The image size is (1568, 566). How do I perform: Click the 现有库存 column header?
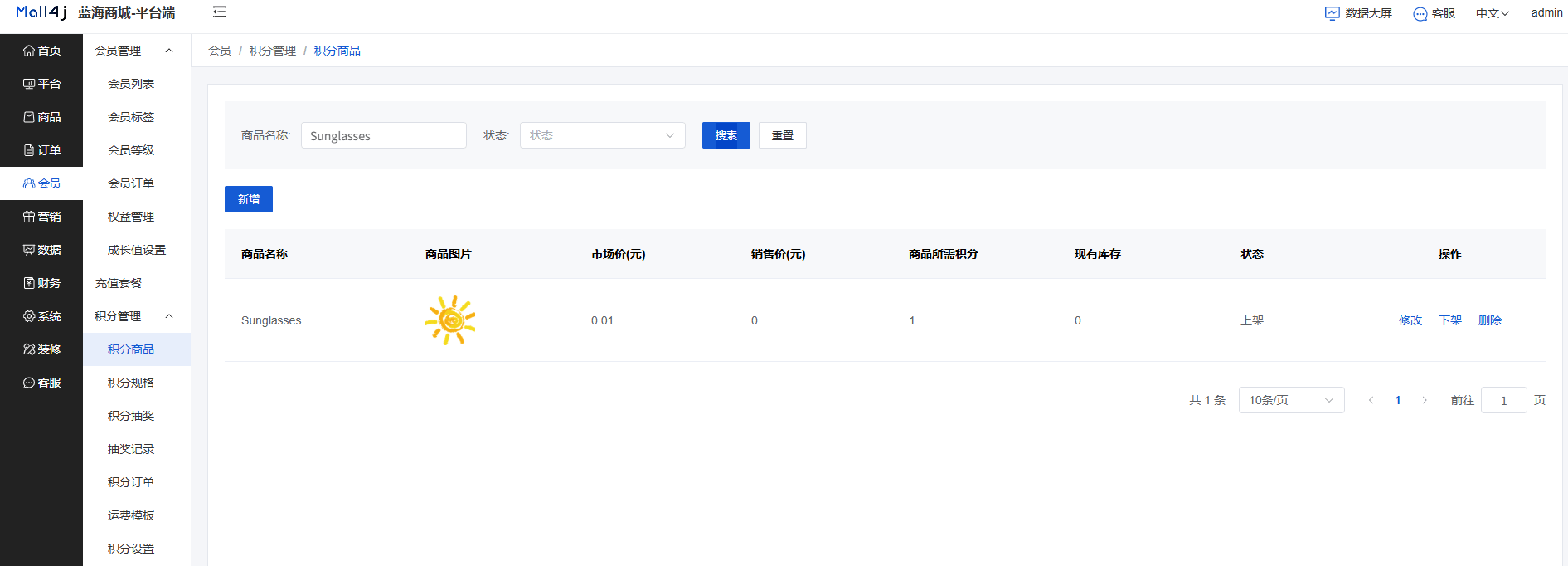pos(1098,254)
